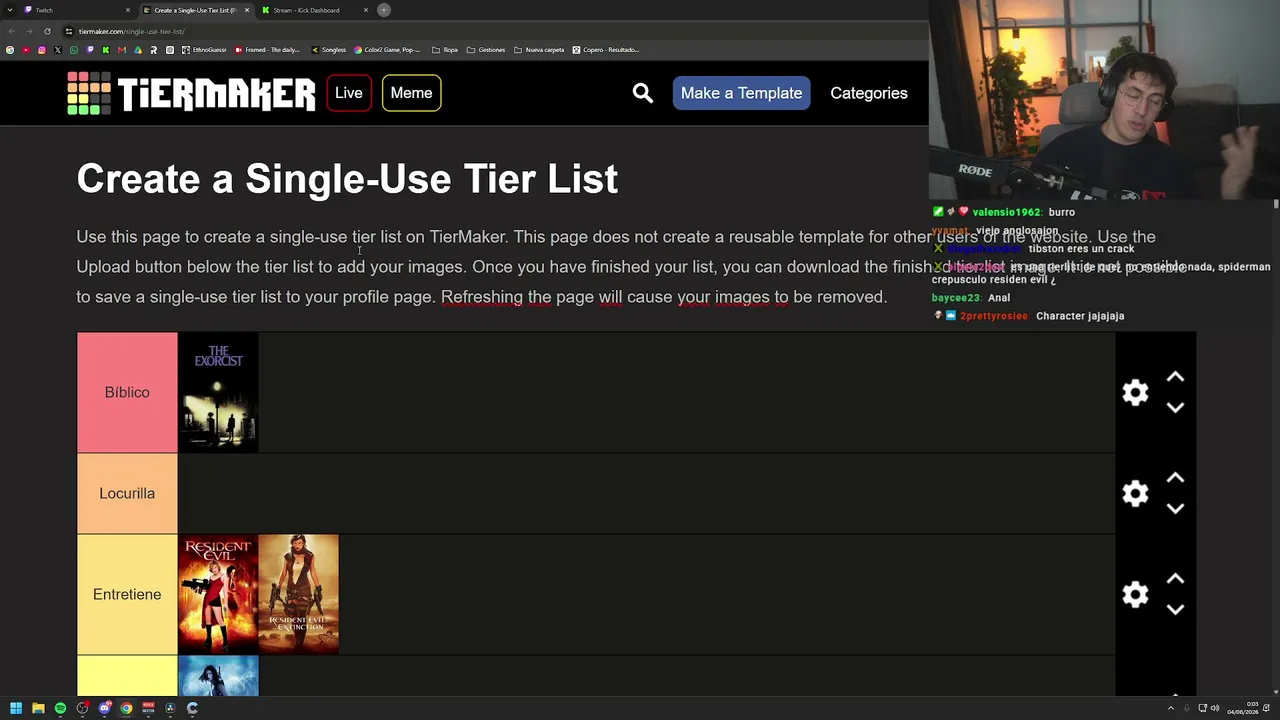Click the TierMaker logo

[191, 93]
